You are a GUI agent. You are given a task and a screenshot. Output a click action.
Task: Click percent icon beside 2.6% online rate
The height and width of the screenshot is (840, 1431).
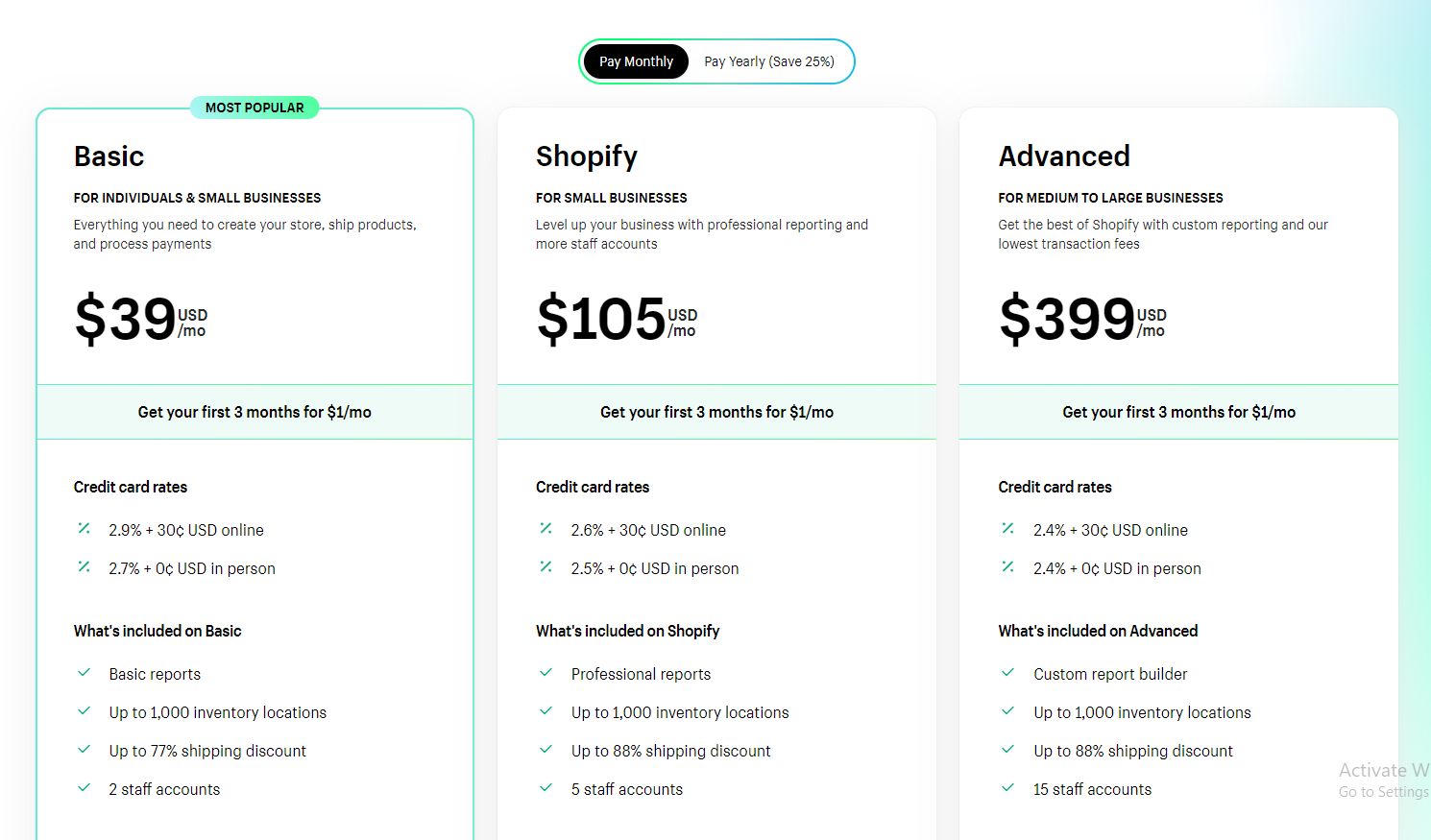(546, 528)
